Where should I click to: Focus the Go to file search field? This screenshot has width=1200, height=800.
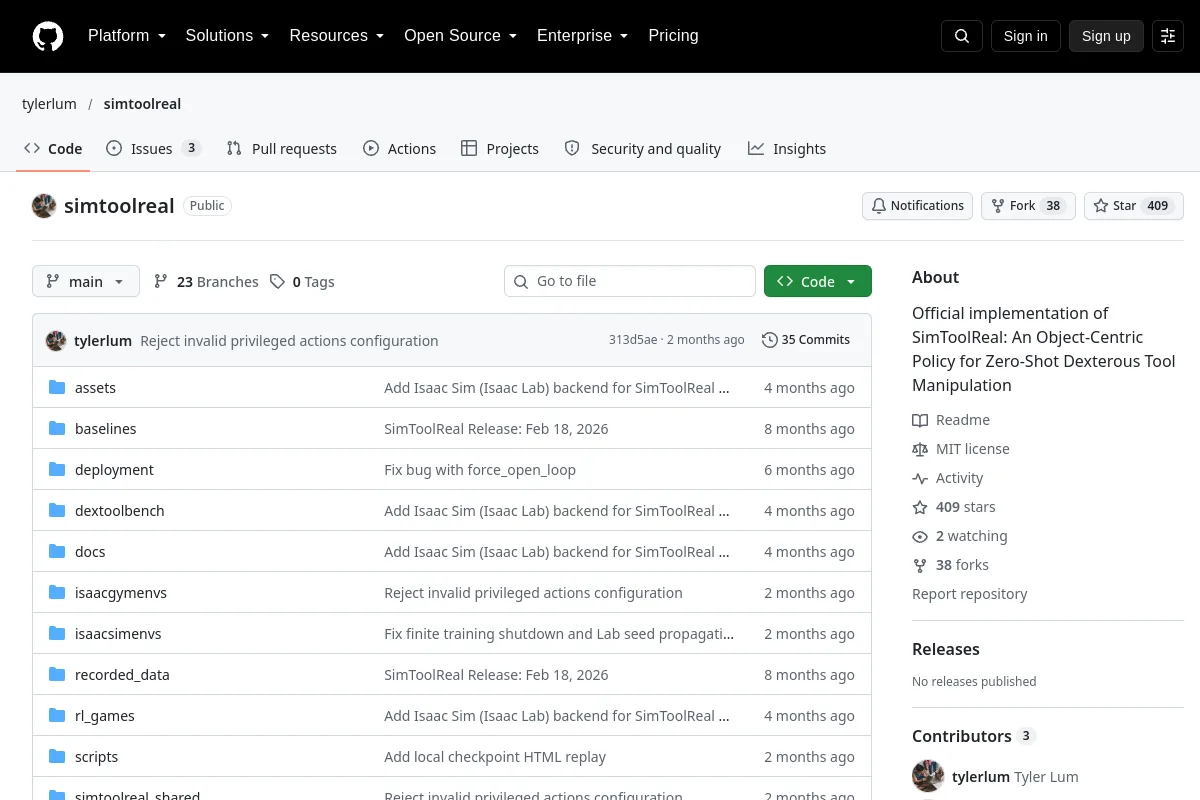[x=630, y=281]
